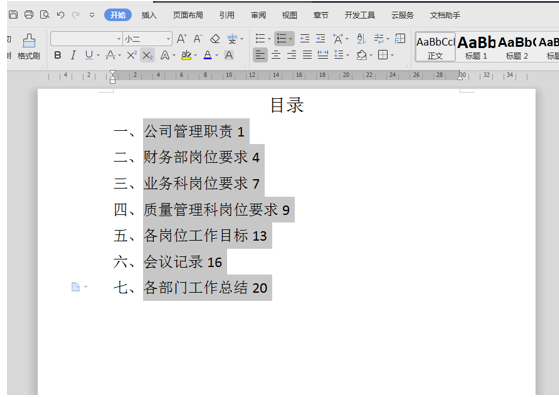Click the borders icon
Screen dimensions: 559x397
coord(383,55)
